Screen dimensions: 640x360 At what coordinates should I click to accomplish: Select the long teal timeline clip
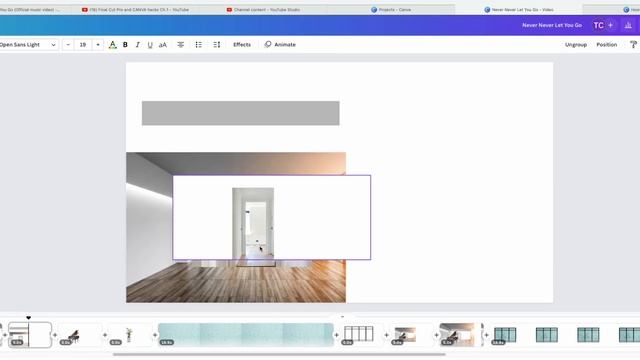click(x=246, y=335)
